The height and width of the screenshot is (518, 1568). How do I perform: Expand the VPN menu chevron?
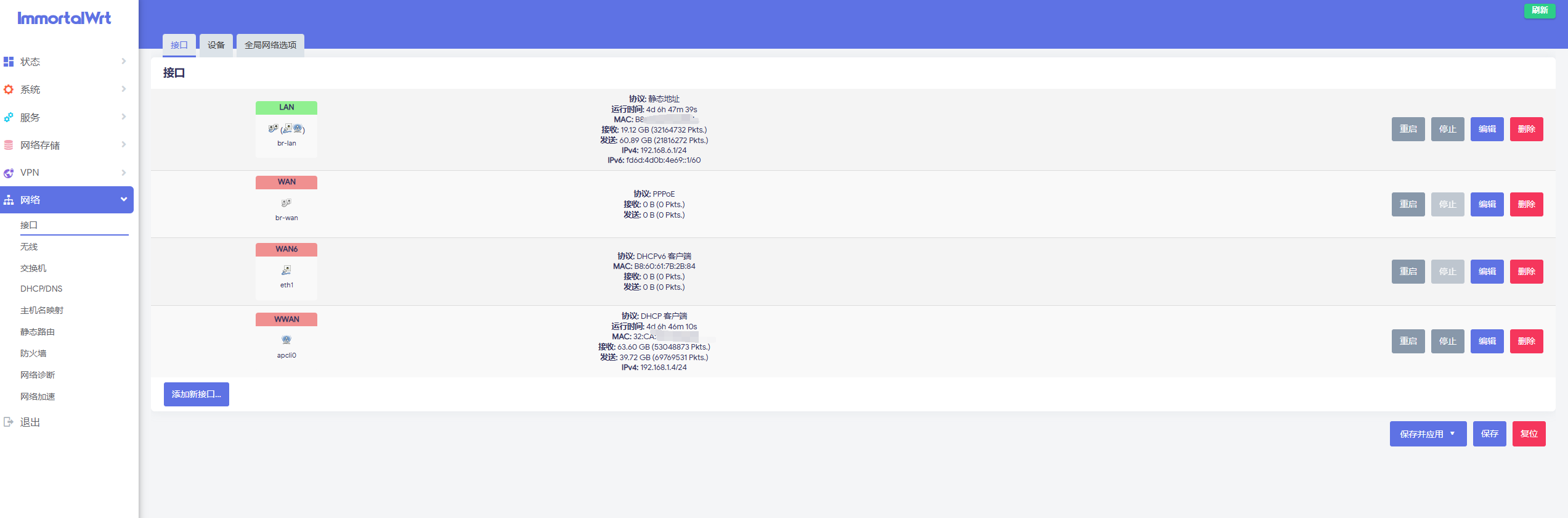point(124,173)
